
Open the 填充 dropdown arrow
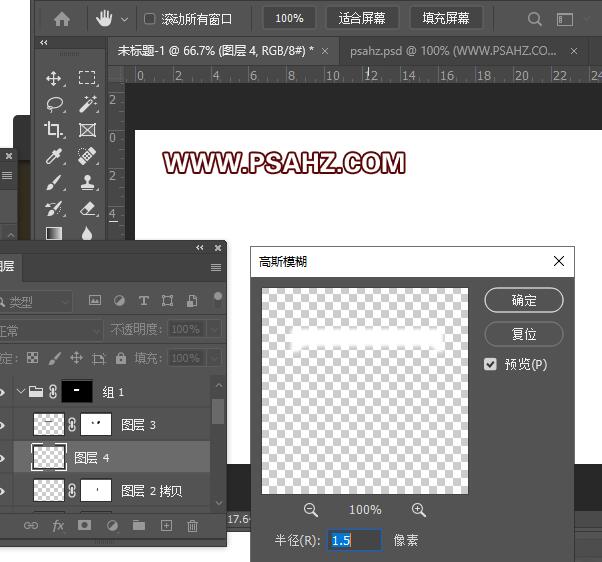coord(214,358)
